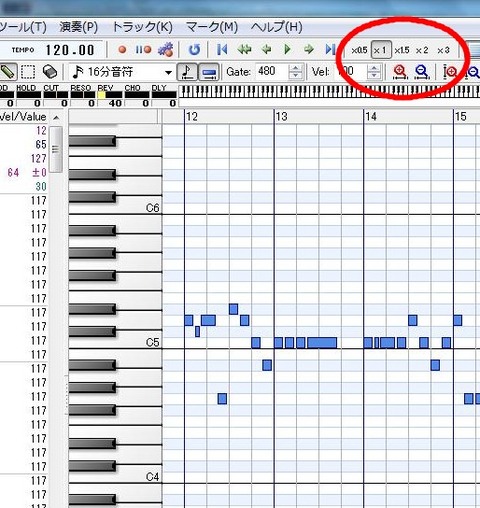Select the eraser tool
Image resolution: width=480 pixels, height=508 pixels.
pyautogui.click(x=50, y=72)
